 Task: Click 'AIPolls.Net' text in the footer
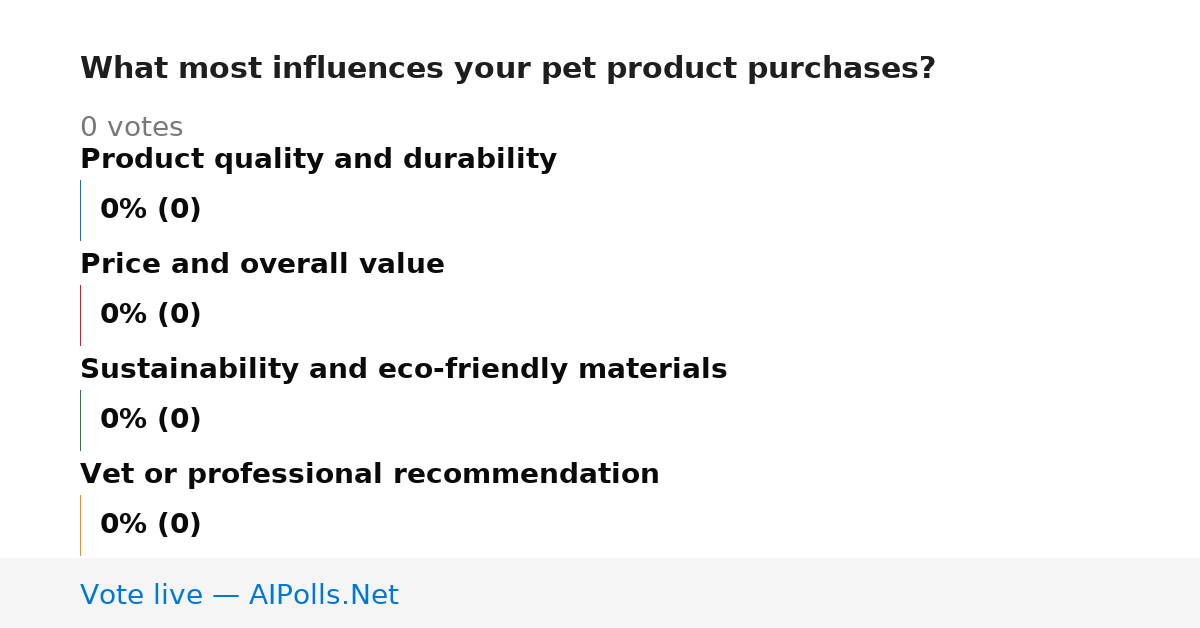pos(323,595)
